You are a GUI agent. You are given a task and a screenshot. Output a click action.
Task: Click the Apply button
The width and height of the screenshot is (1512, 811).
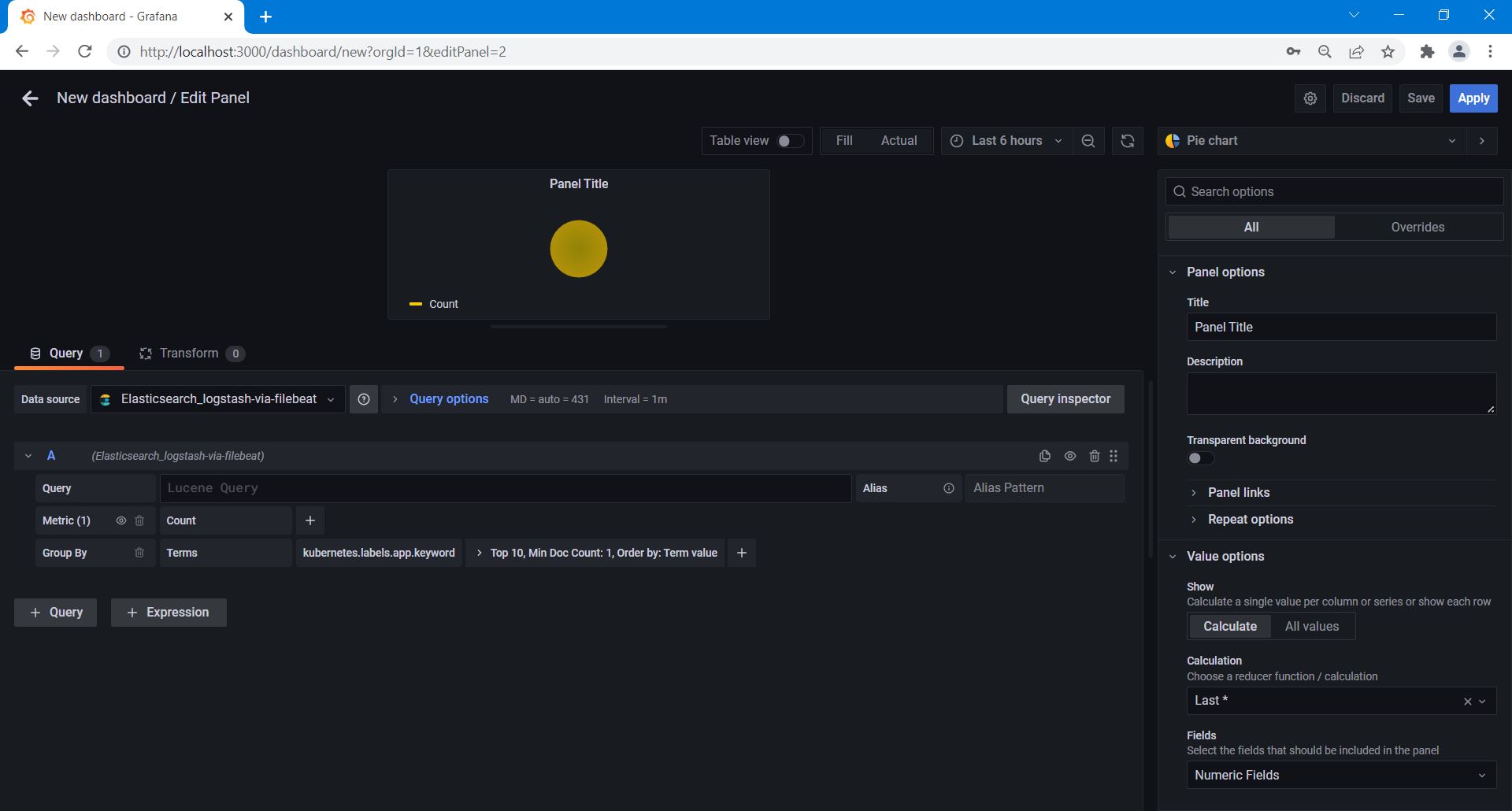[1473, 98]
